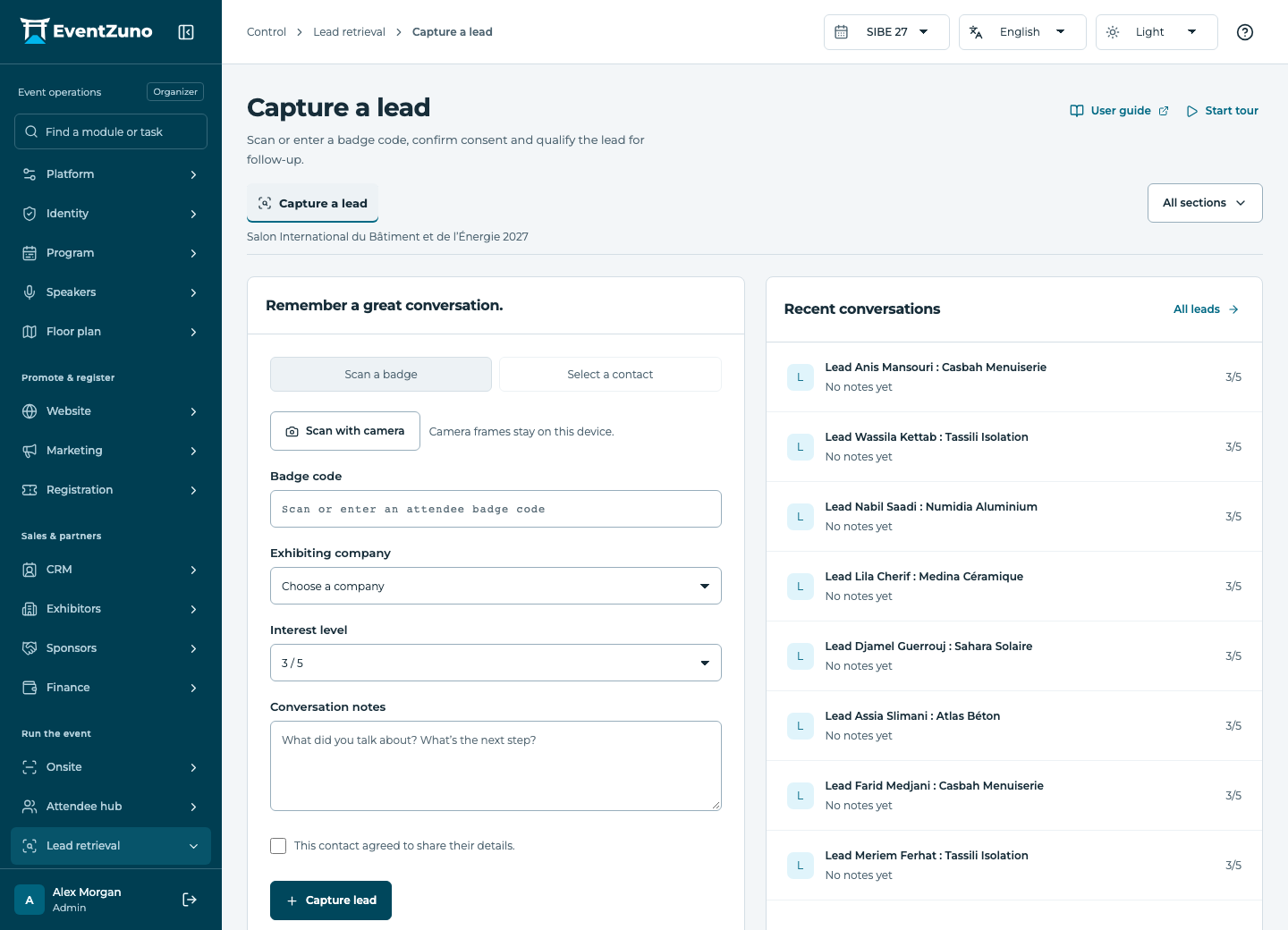Open lead Djamel Guerrouj : Sahara Solaire
Image resolution: width=1288 pixels, height=930 pixels.
1014,656
